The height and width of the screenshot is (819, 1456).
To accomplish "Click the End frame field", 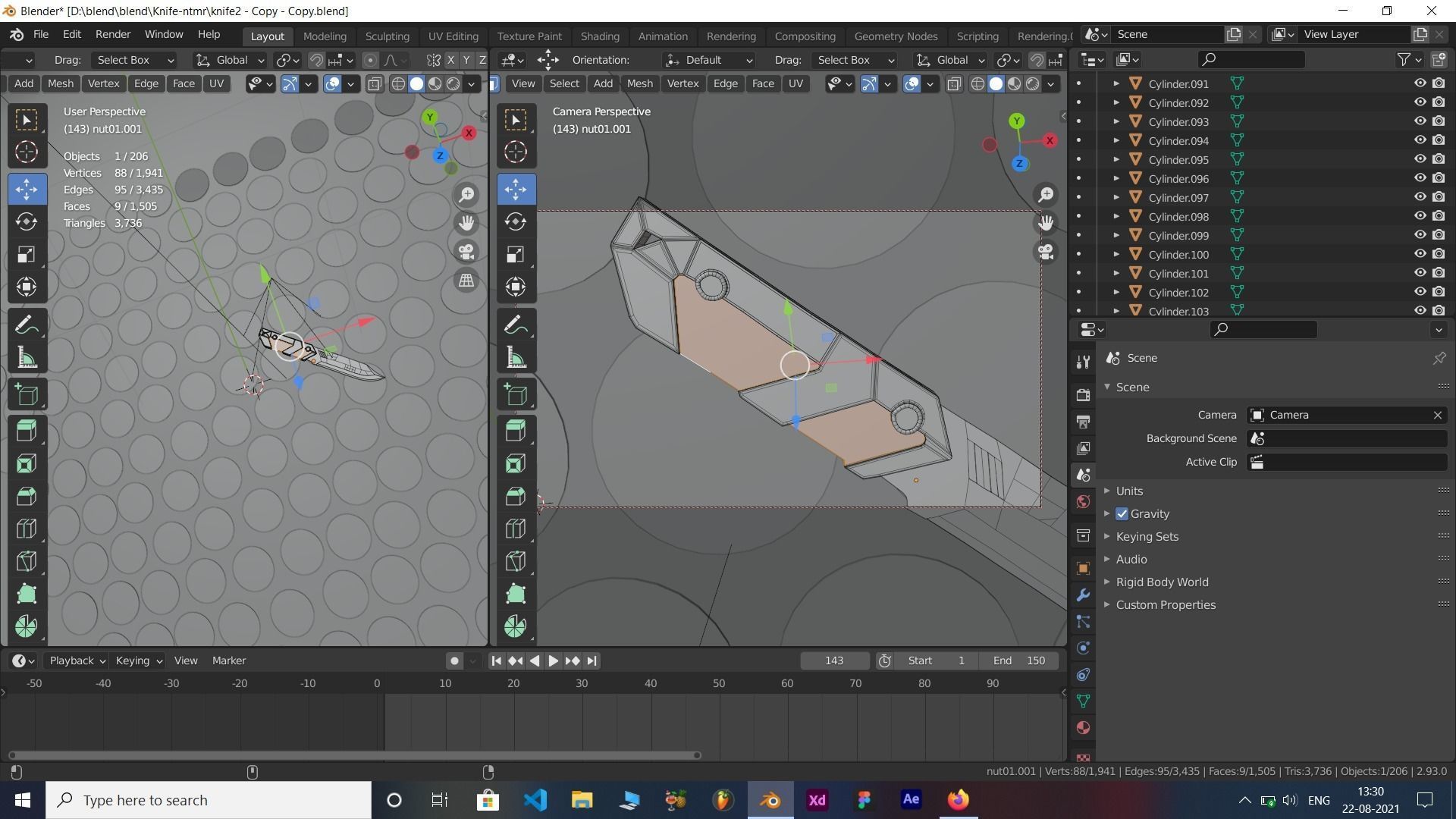I will click(x=1020, y=661).
